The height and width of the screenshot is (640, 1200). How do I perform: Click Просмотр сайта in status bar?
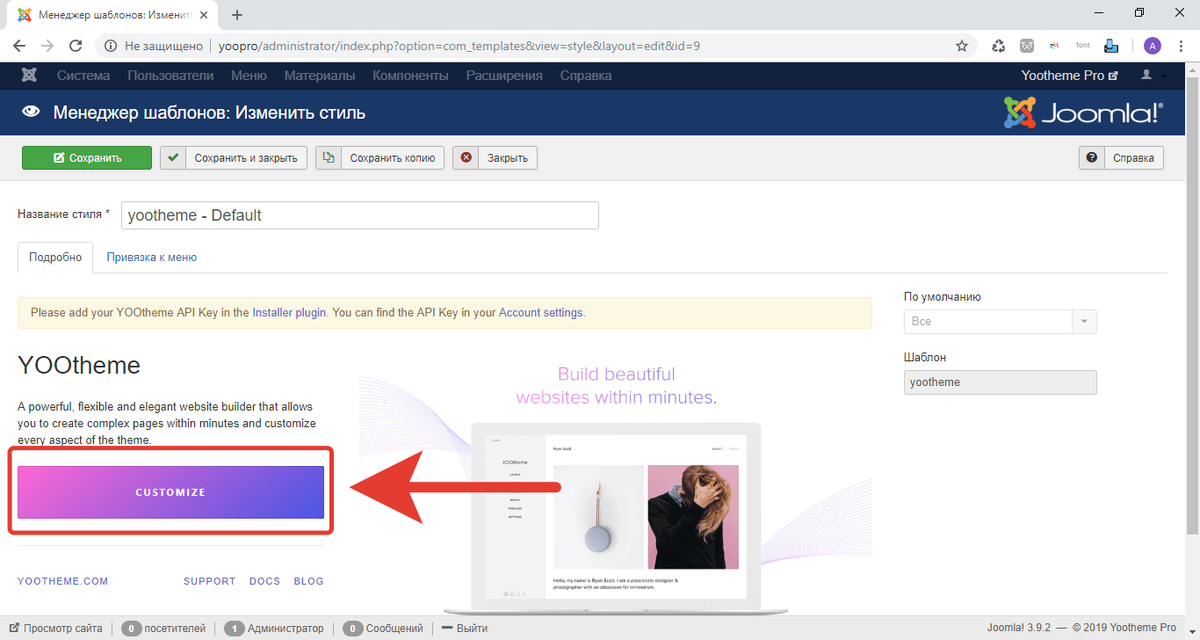[55, 628]
